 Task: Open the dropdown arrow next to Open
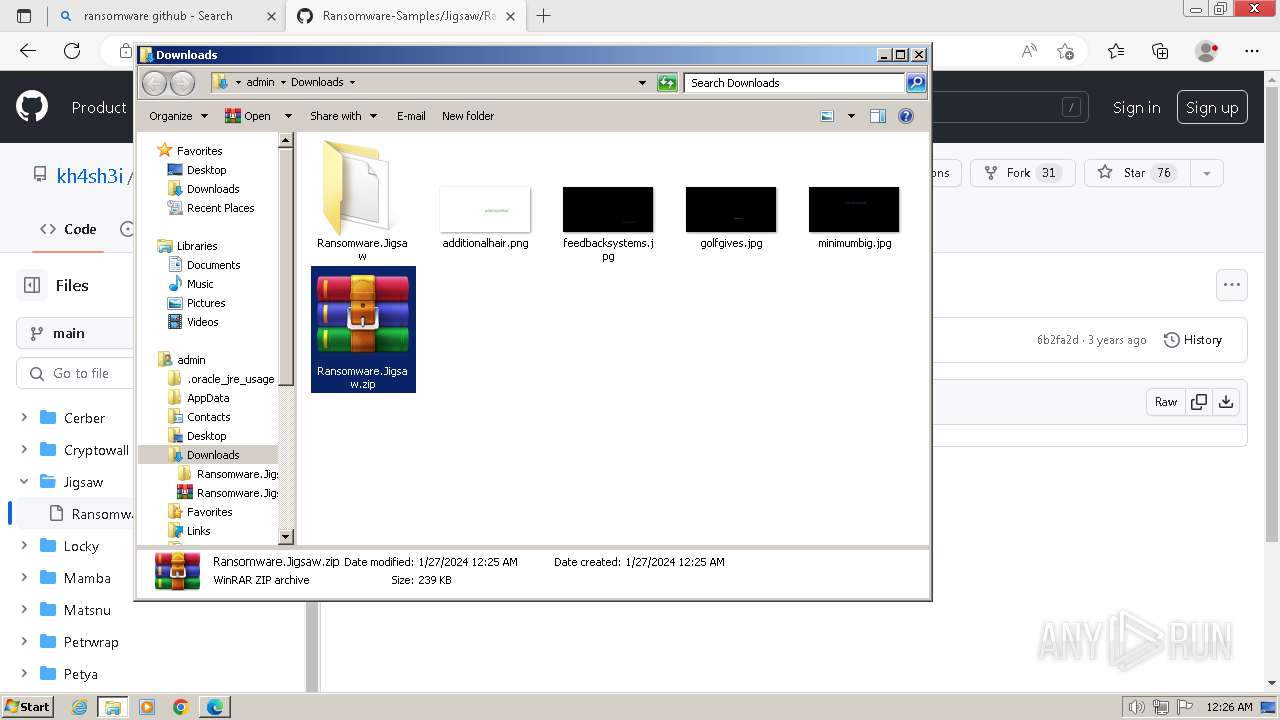pyautogui.click(x=288, y=116)
